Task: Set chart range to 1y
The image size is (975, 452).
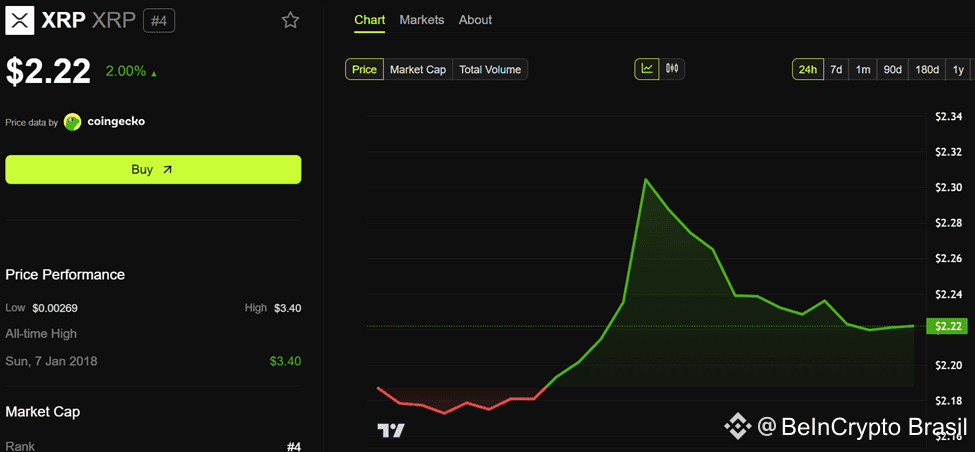Action: coord(958,70)
